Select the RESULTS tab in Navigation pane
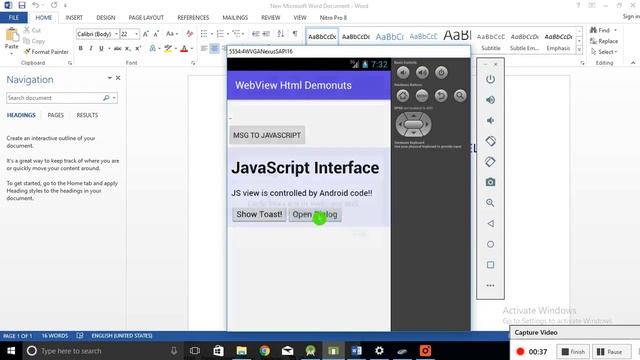The image size is (640, 360). pyautogui.click(x=87, y=115)
